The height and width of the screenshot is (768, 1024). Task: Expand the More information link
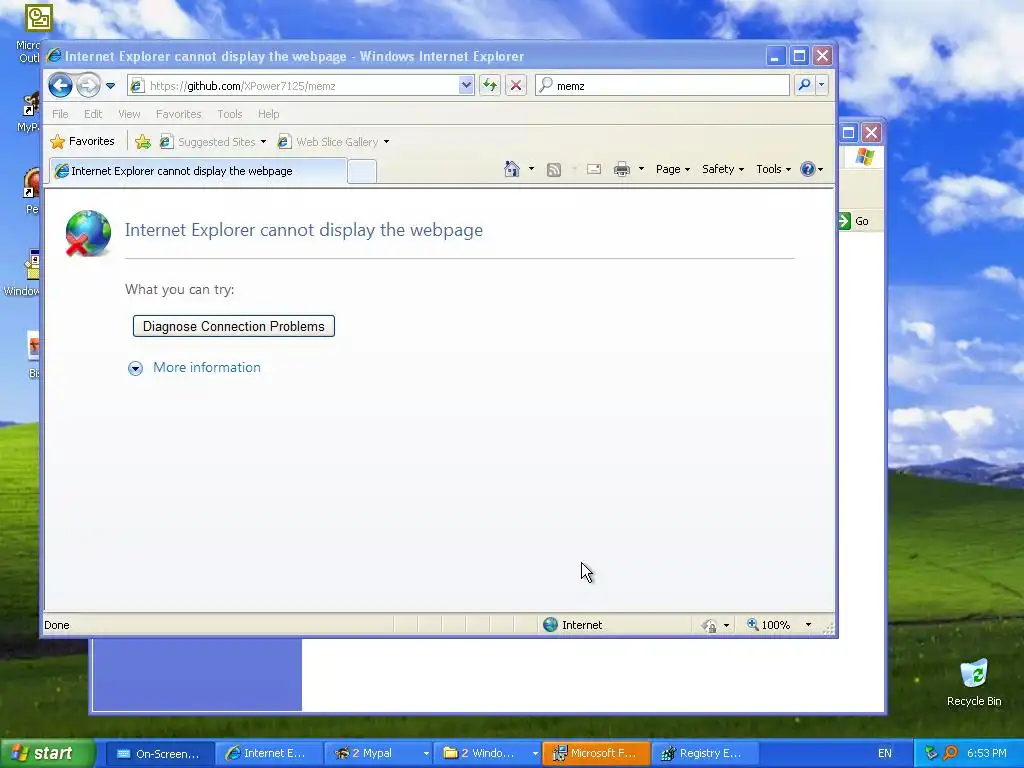tap(206, 368)
